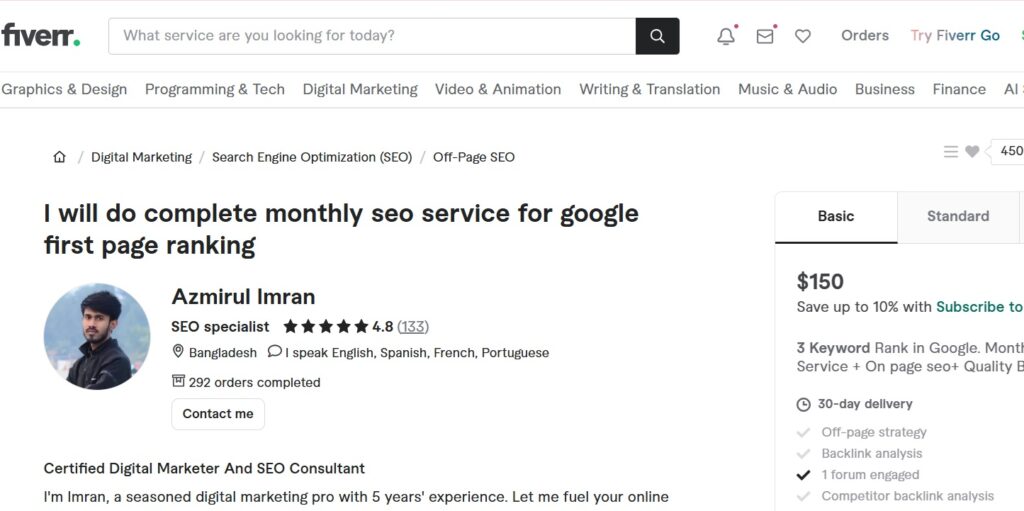Save gig with gray heart icon
Screen dimensions: 1024x511
[x=972, y=152]
